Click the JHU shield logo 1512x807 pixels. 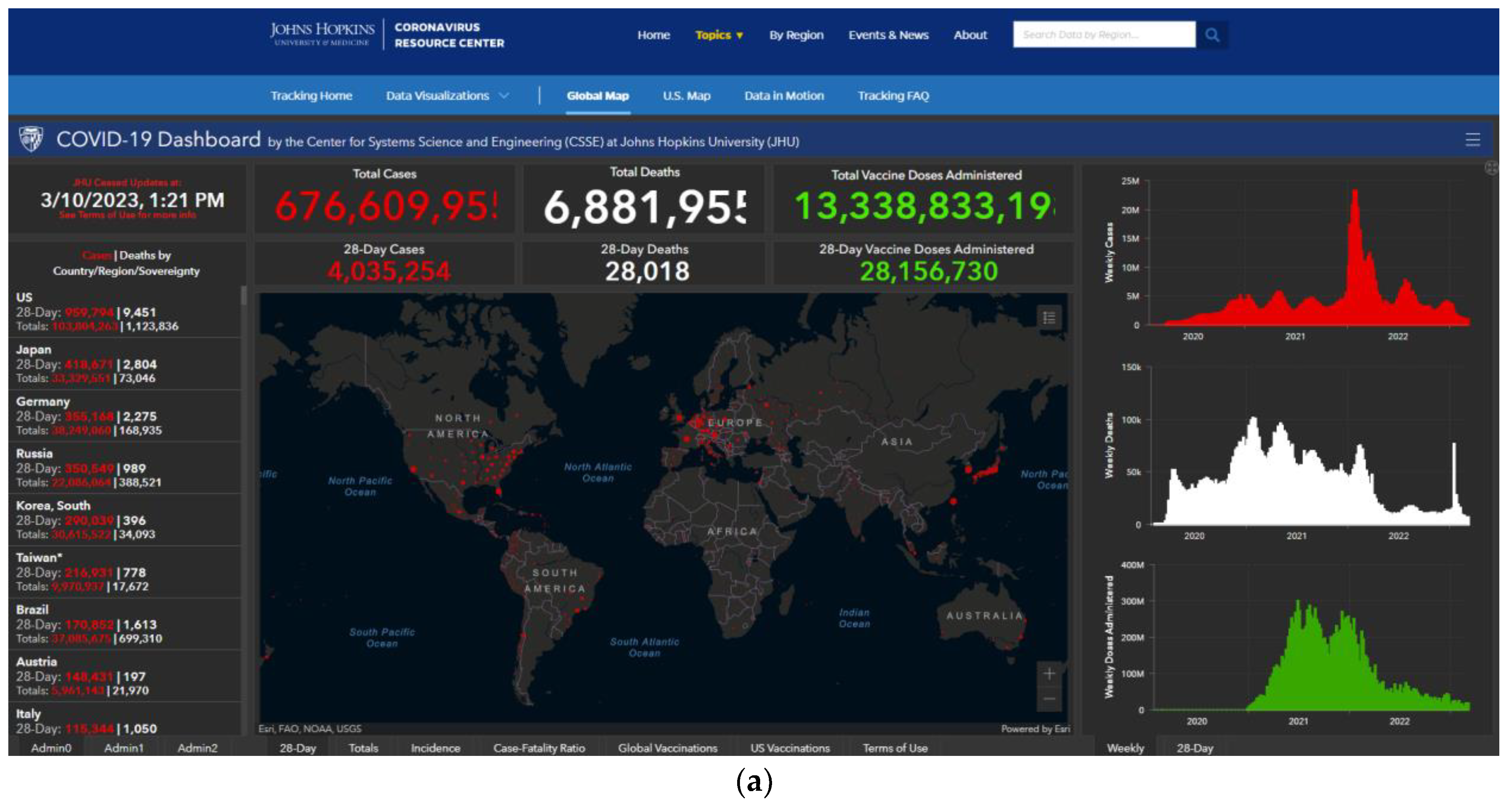pyautogui.click(x=31, y=139)
